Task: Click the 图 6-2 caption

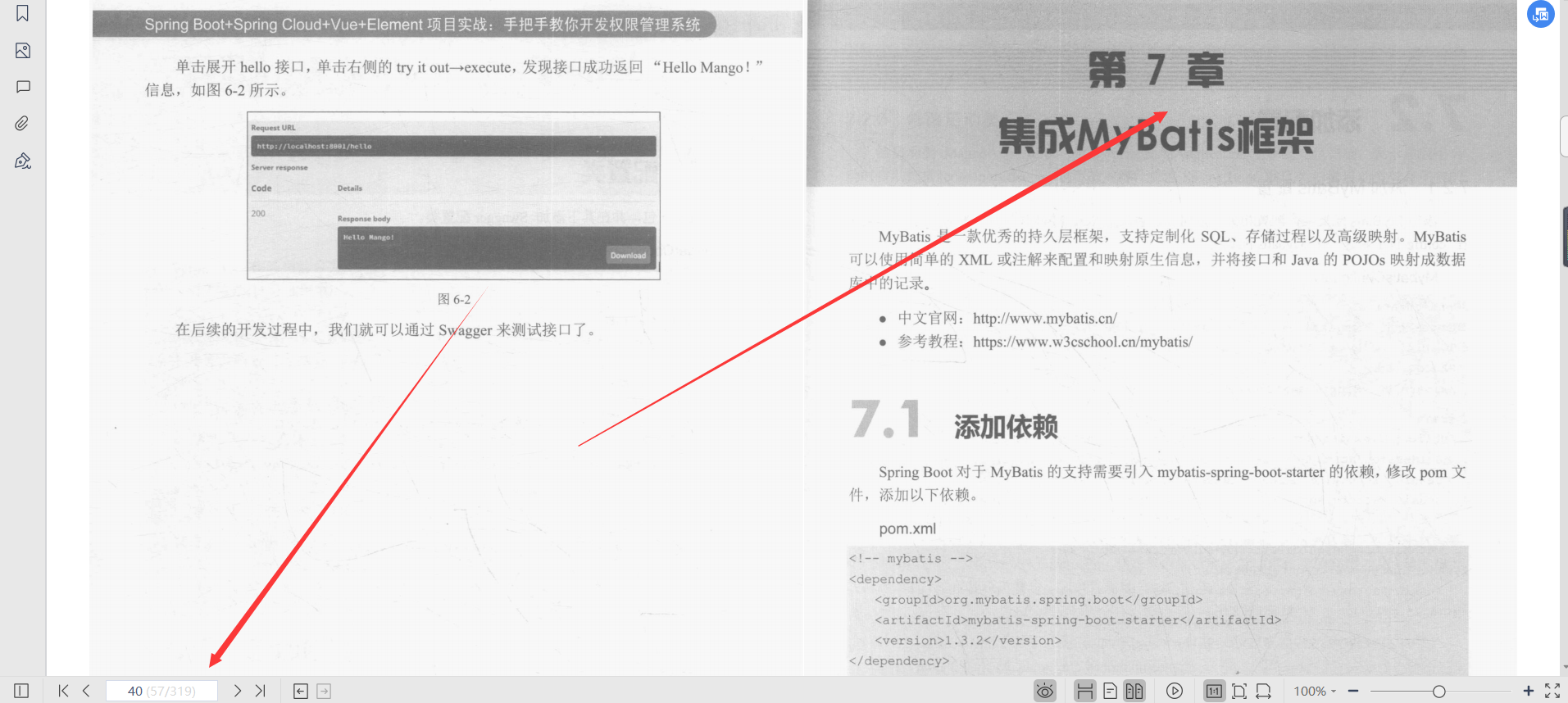Action: pos(454,299)
